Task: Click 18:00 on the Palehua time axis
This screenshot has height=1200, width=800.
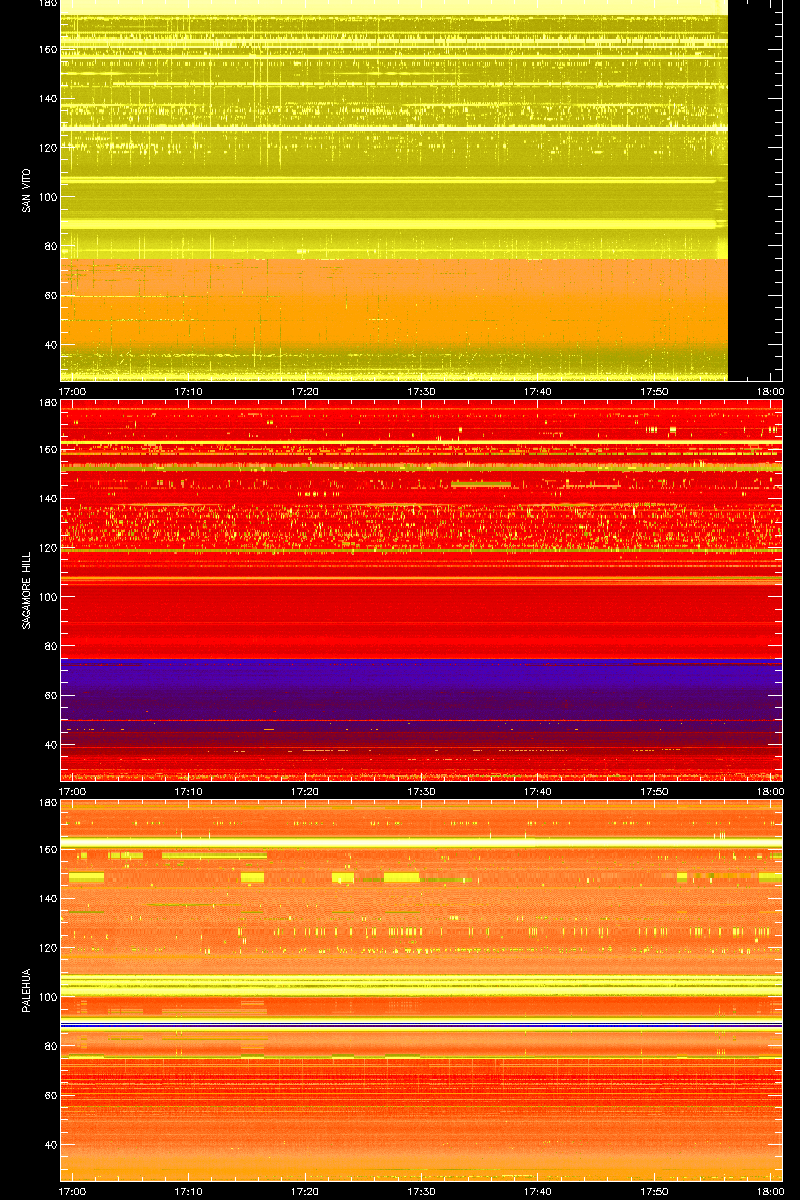Action: [x=770, y=1191]
